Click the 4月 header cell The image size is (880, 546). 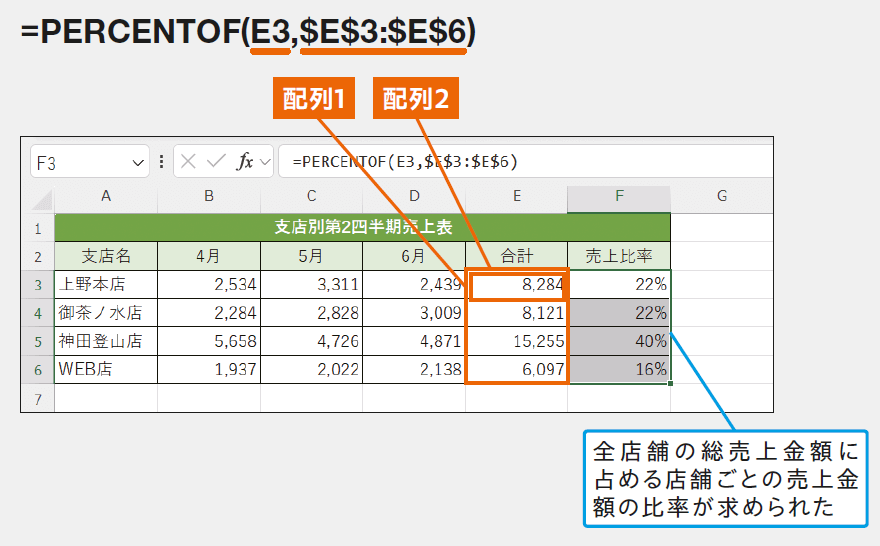click(209, 256)
